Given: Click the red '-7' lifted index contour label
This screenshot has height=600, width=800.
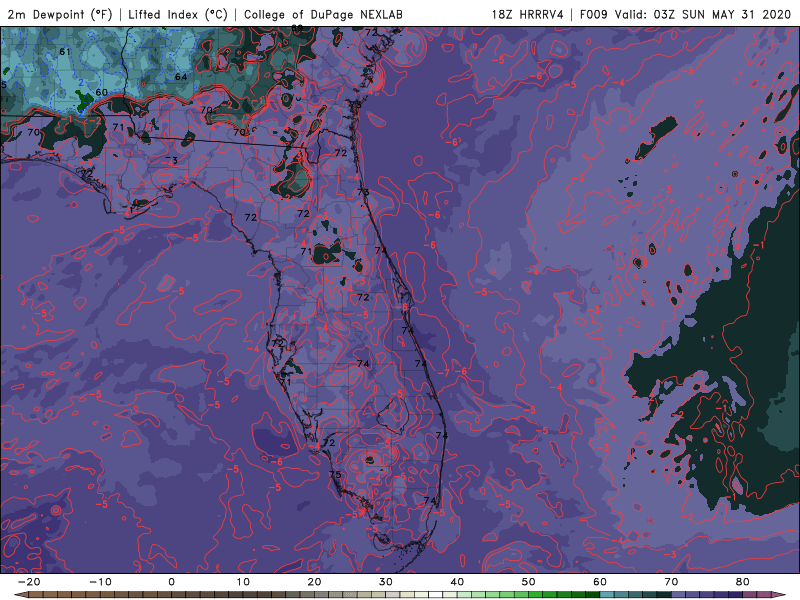Looking at the screenshot, I should (x=444, y=373).
